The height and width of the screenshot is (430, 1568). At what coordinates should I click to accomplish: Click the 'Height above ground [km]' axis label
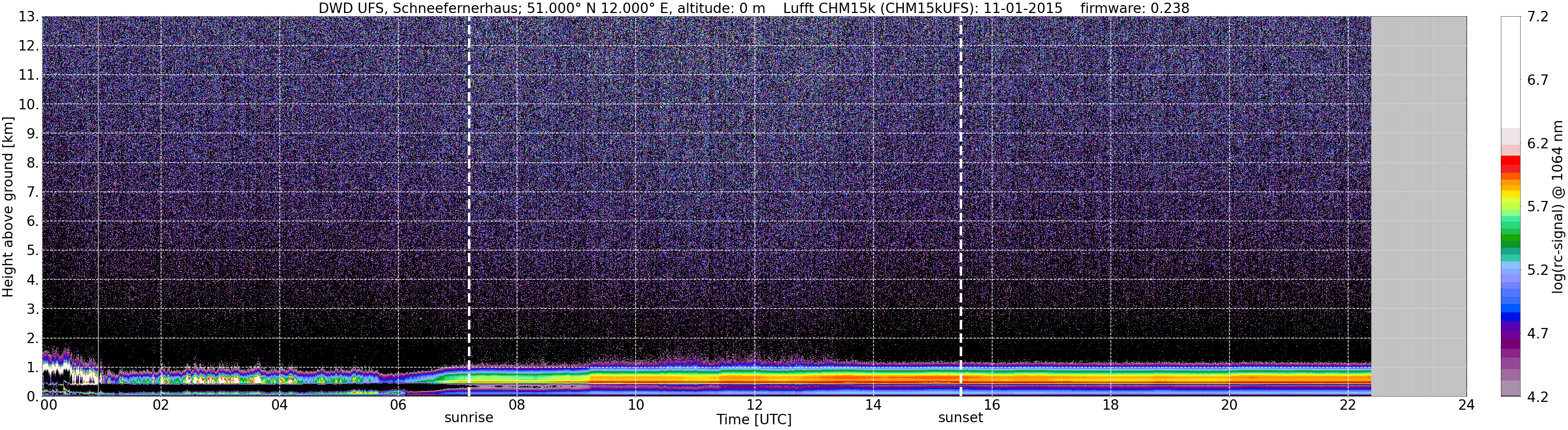(8, 207)
